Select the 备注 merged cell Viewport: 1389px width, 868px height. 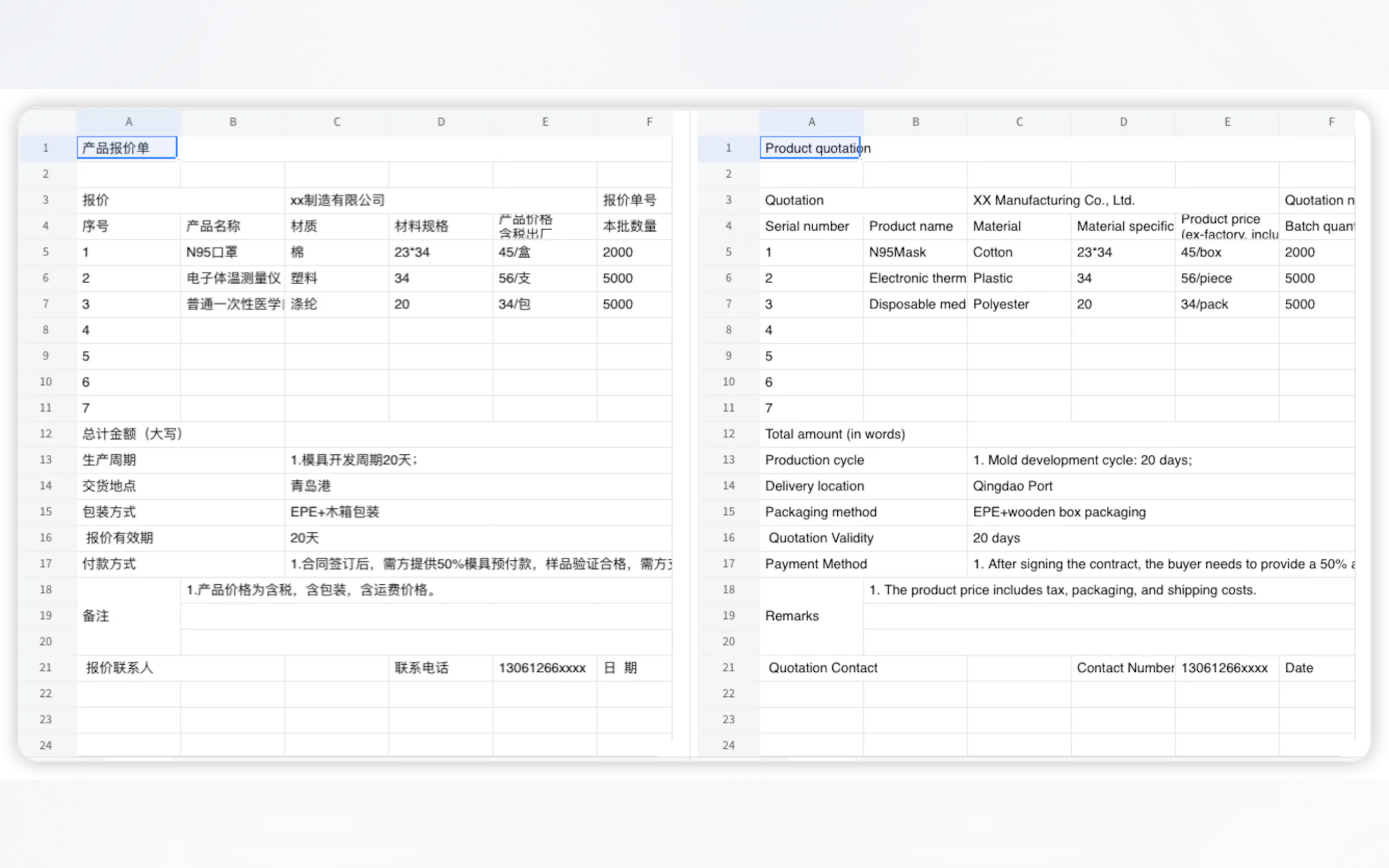[x=127, y=615]
